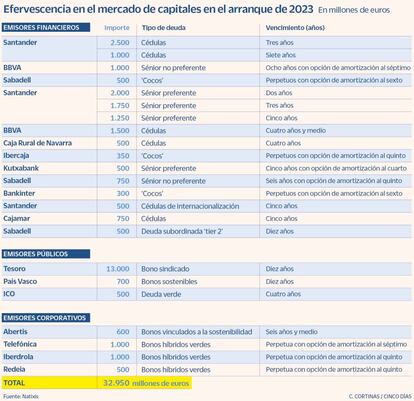Select the 'Redeia' issuer name

click(x=14, y=369)
